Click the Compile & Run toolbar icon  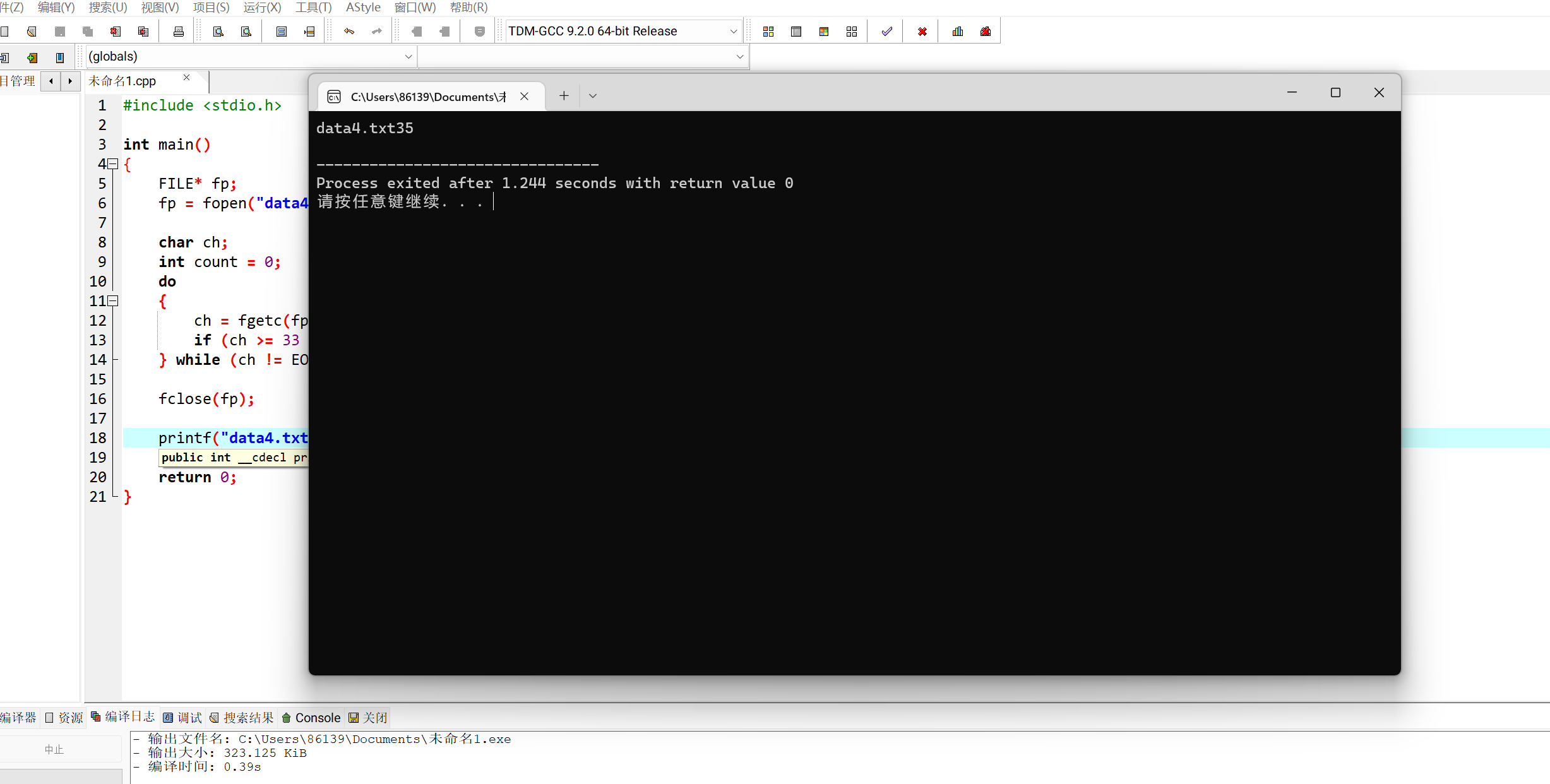[823, 32]
